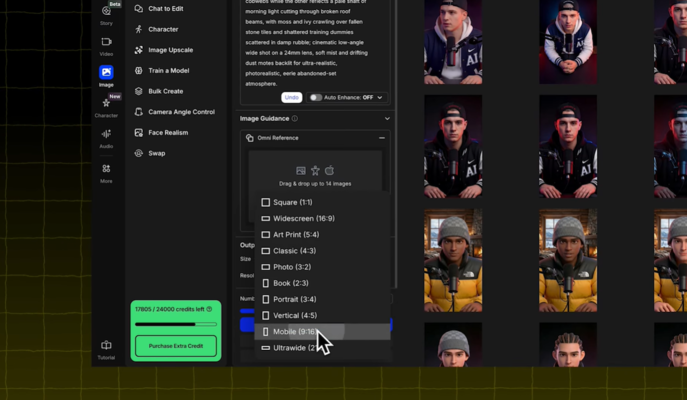This screenshot has width=687, height=400.
Task: Click Purchase Extra Credit button
Action: pyautogui.click(x=176, y=346)
